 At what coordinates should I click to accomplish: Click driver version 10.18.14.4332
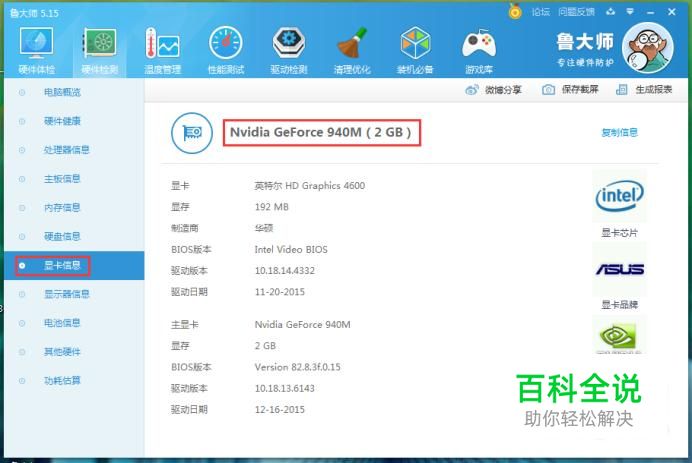285,271
